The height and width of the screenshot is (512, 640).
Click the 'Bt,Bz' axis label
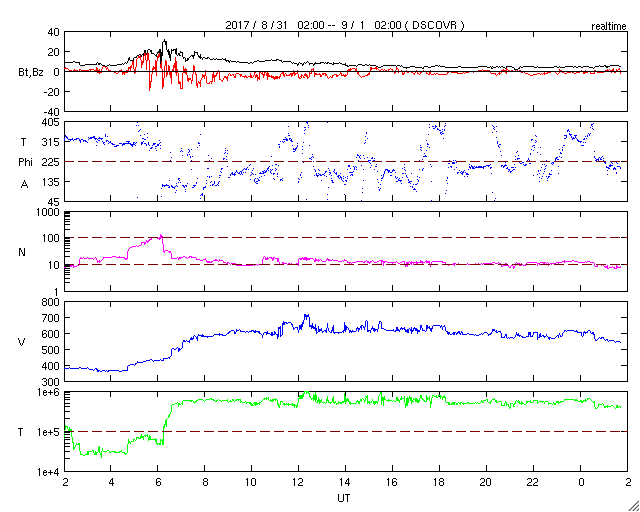(31, 74)
